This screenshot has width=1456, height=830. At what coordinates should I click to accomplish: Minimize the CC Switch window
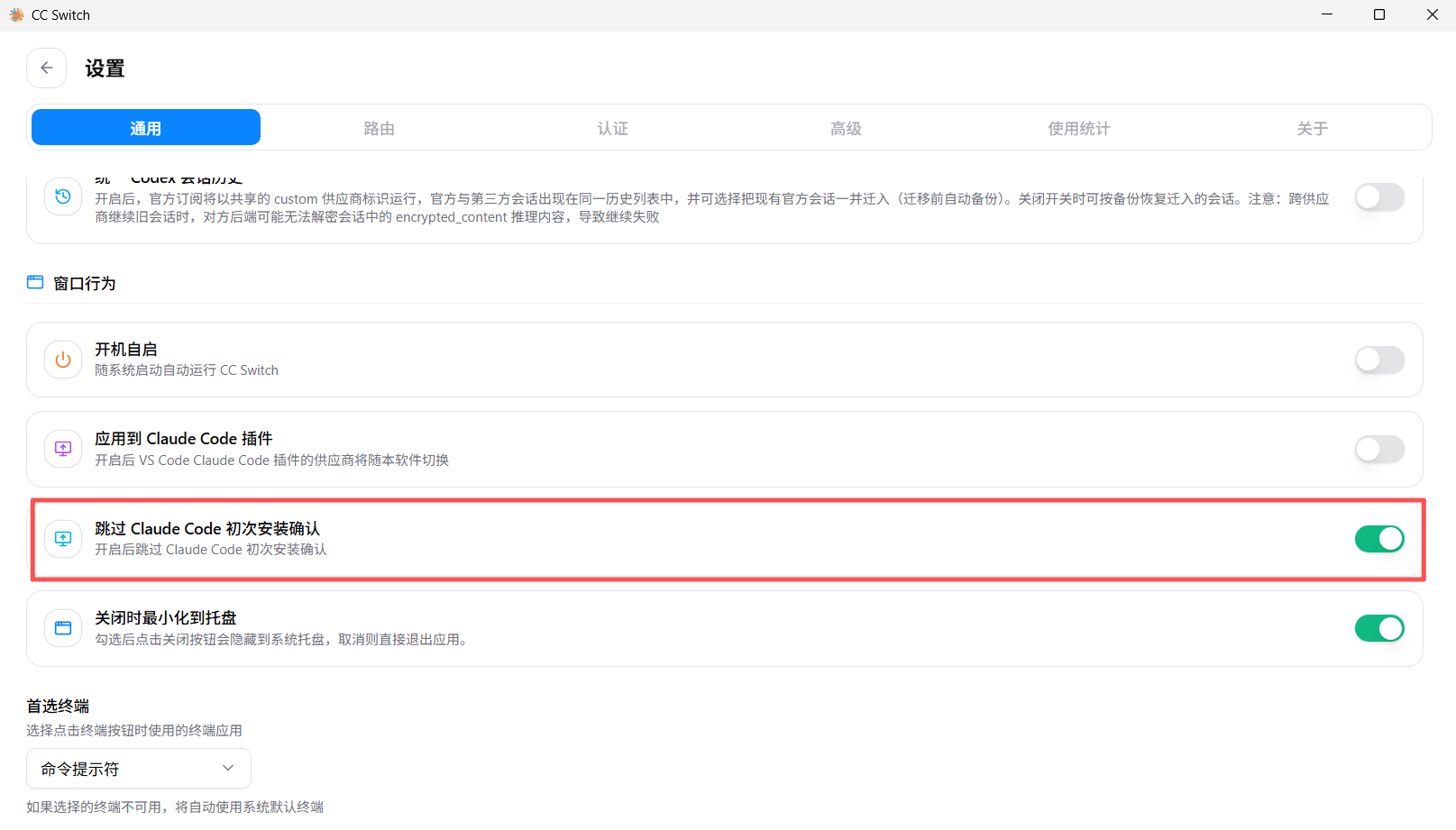coord(1327,14)
